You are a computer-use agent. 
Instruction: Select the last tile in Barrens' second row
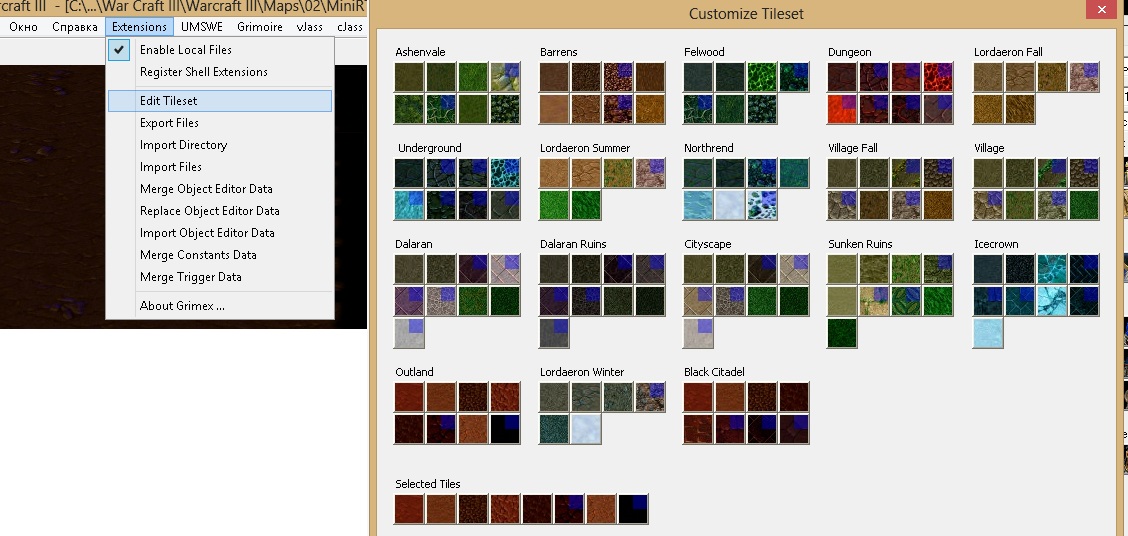click(x=650, y=109)
